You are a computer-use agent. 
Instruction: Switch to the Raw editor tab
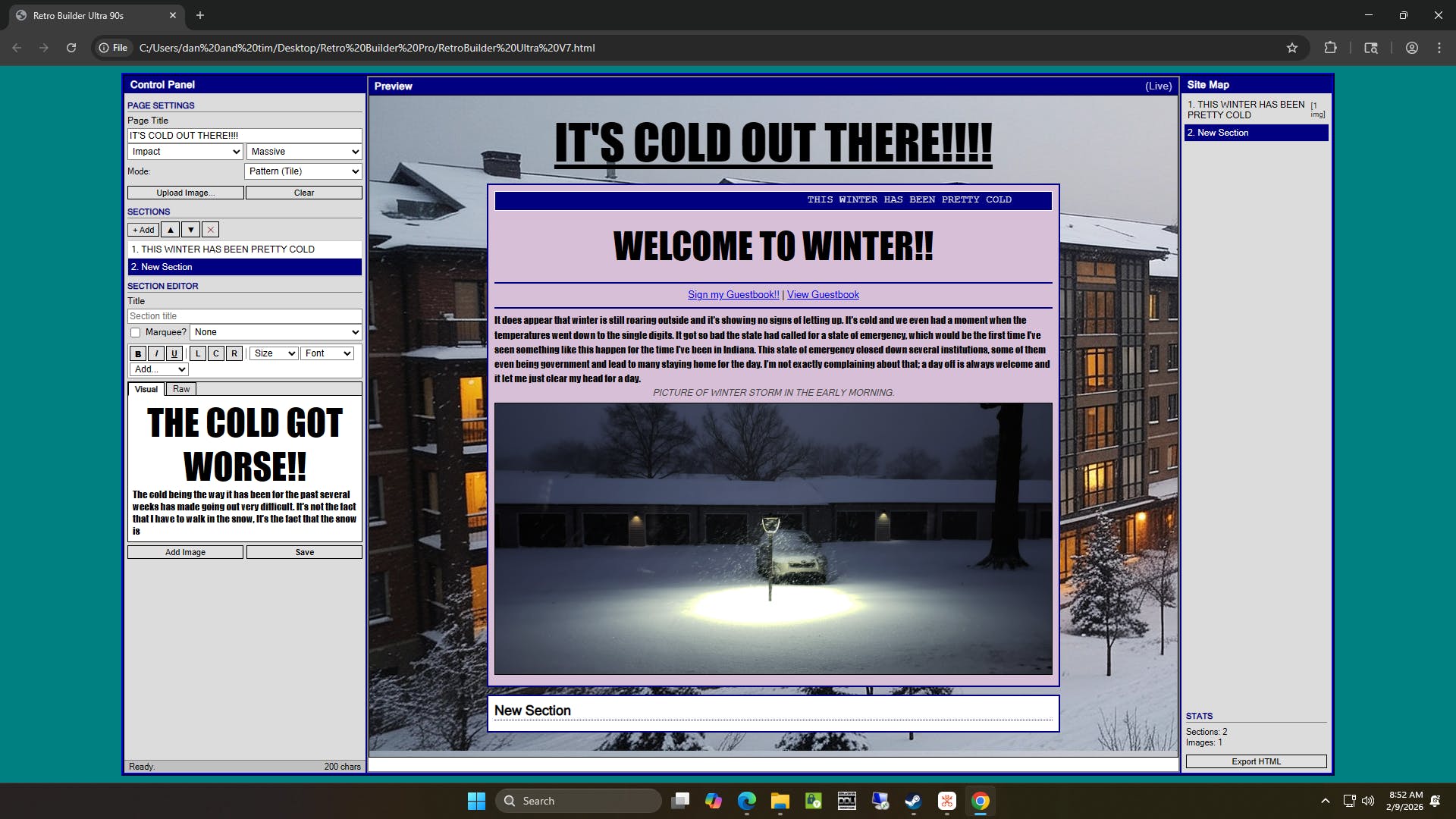tap(181, 389)
